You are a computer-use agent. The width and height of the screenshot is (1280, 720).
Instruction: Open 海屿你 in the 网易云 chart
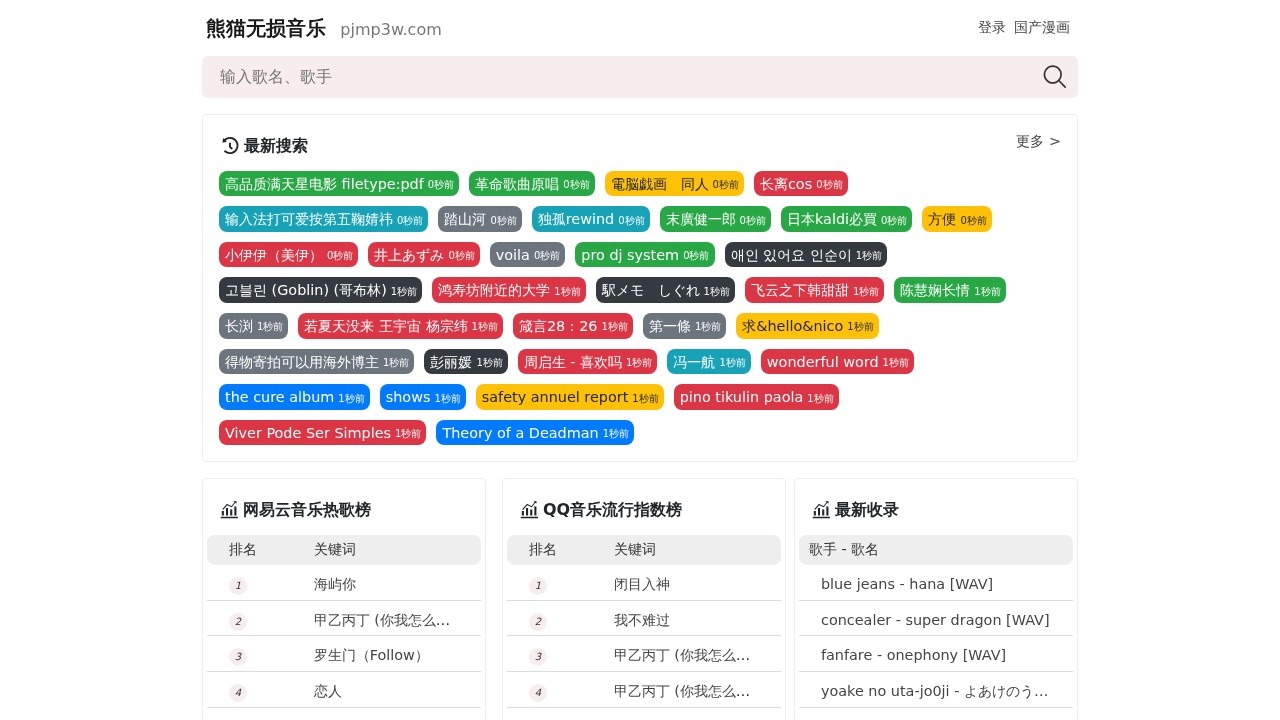tap(335, 584)
